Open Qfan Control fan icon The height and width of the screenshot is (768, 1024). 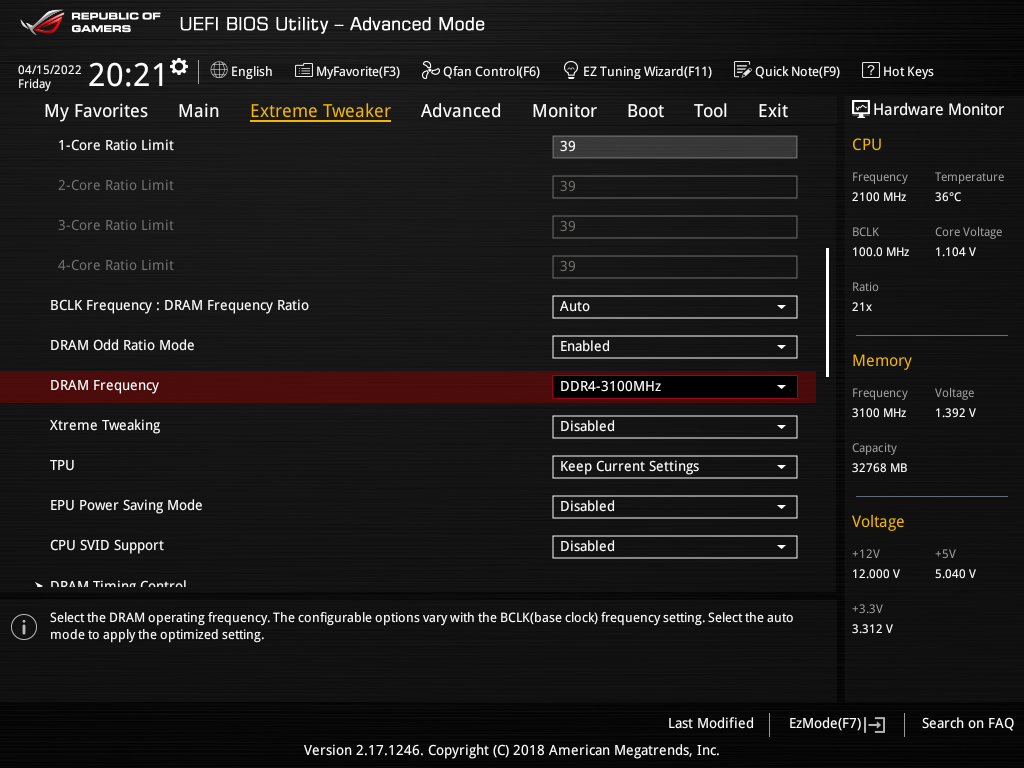[430, 71]
